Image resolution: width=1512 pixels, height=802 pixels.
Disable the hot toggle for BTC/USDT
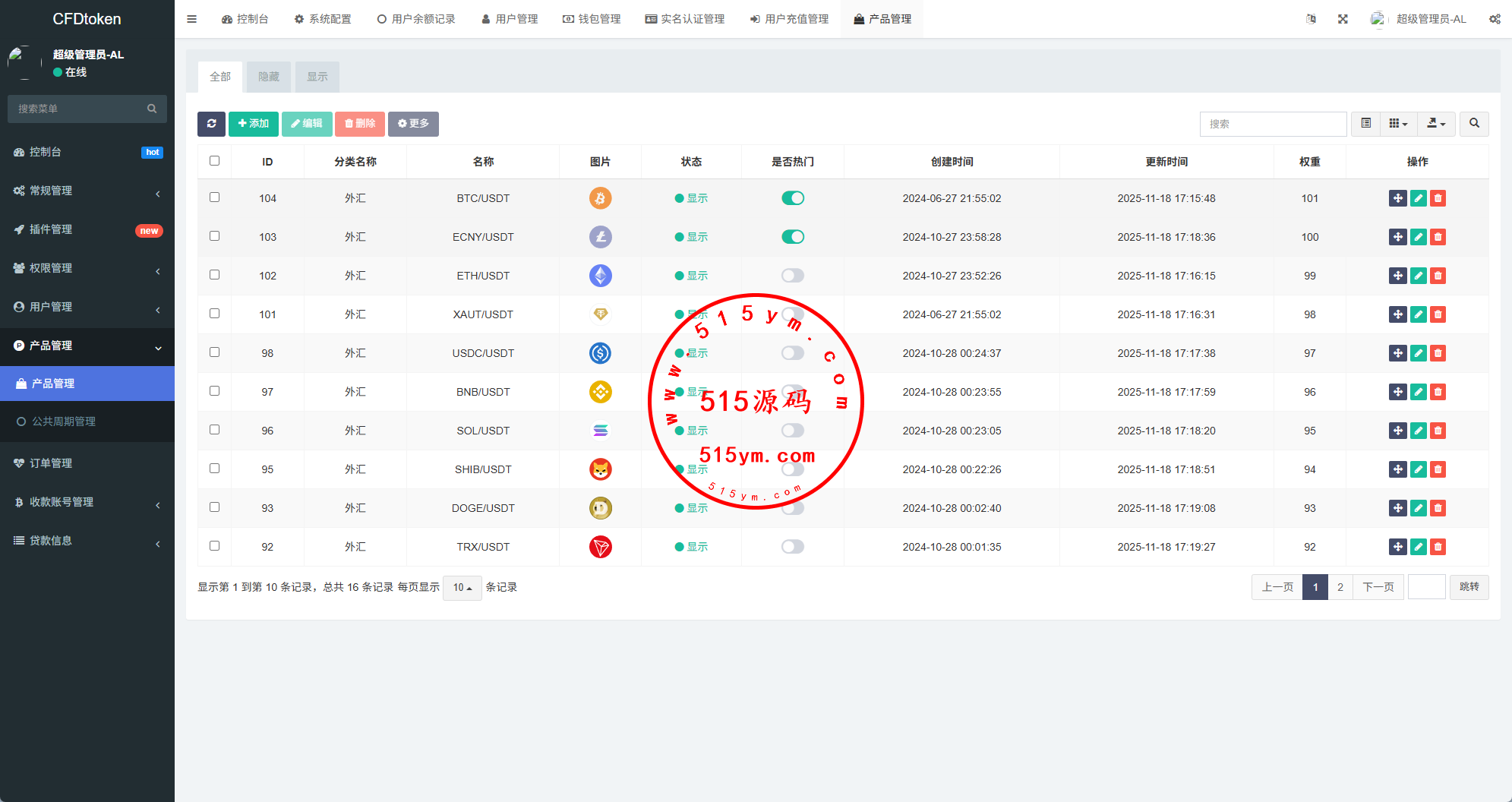tap(792, 198)
